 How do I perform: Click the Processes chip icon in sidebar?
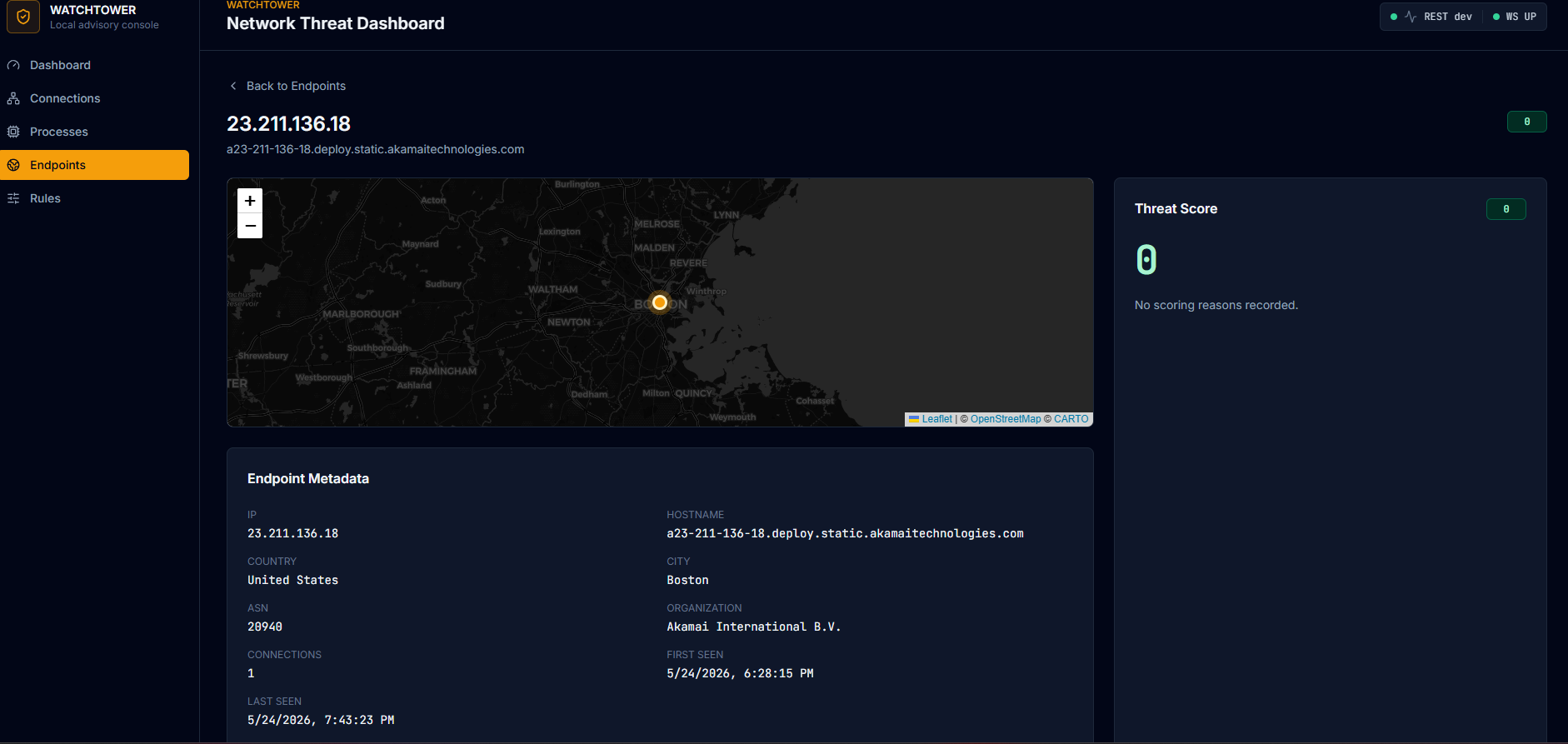[x=13, y=132]
